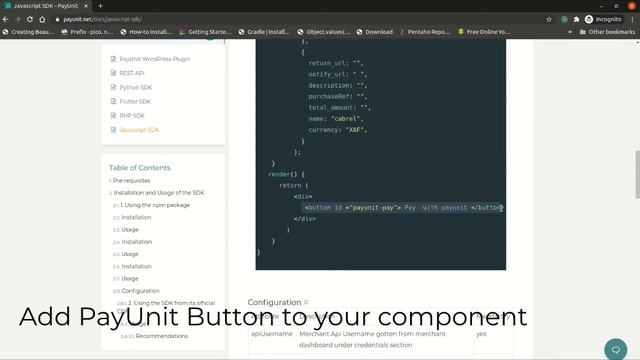The image size is (640, 360).
Task: Click the name: "cabrel" code line
Action: pyautogui.click(x=336, y=119)
